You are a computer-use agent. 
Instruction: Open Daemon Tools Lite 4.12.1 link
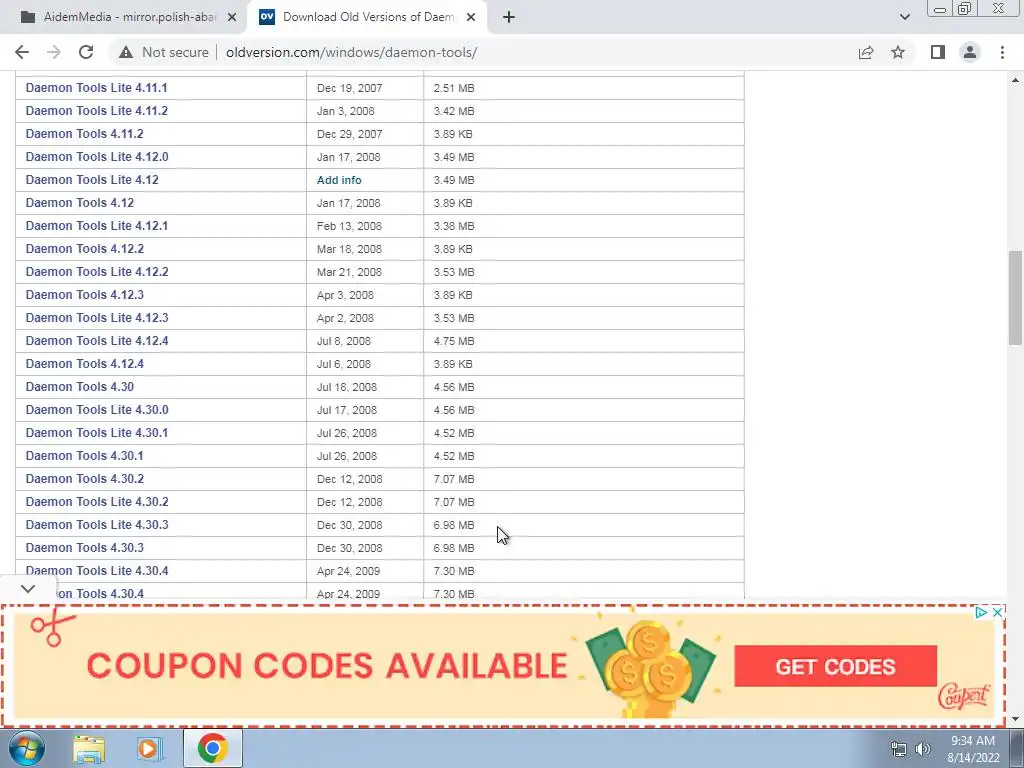pos(97,225)
